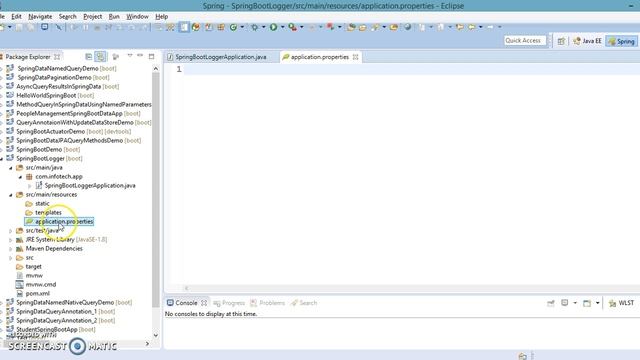Open the Project menu
Screen dimensions: 640x360
(93, 16)
